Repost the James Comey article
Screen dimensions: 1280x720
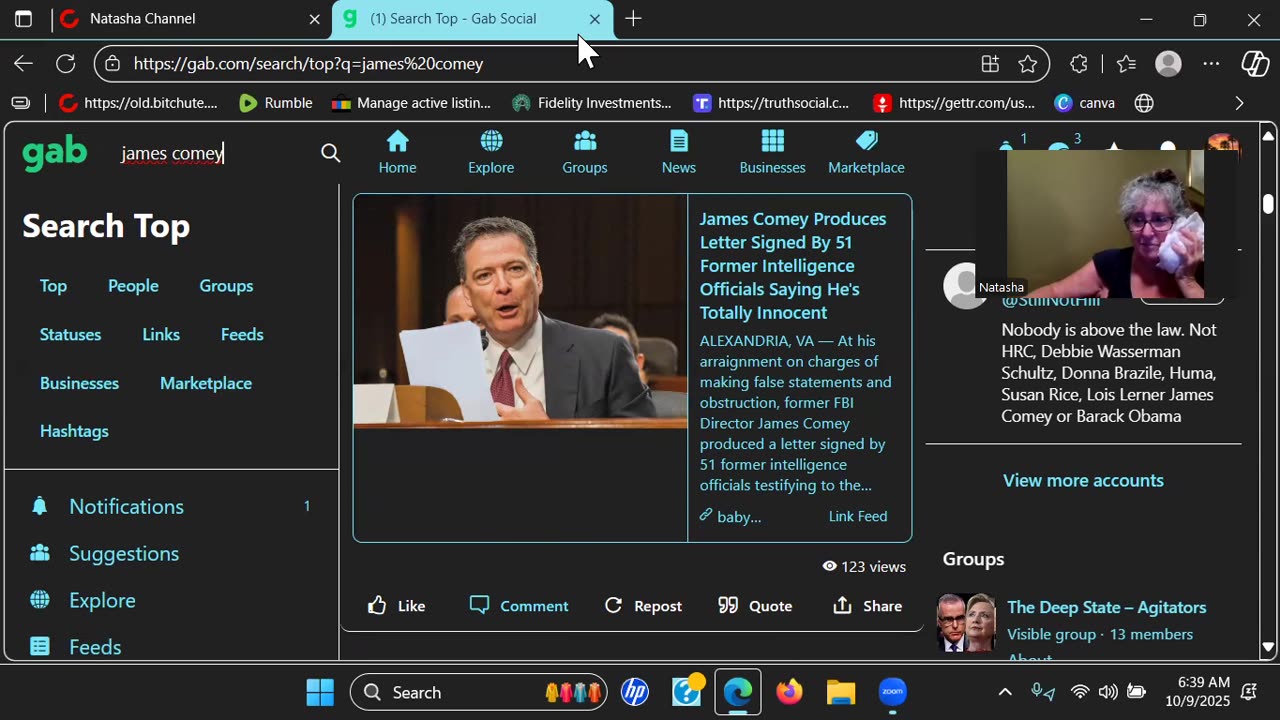(643, 606)
